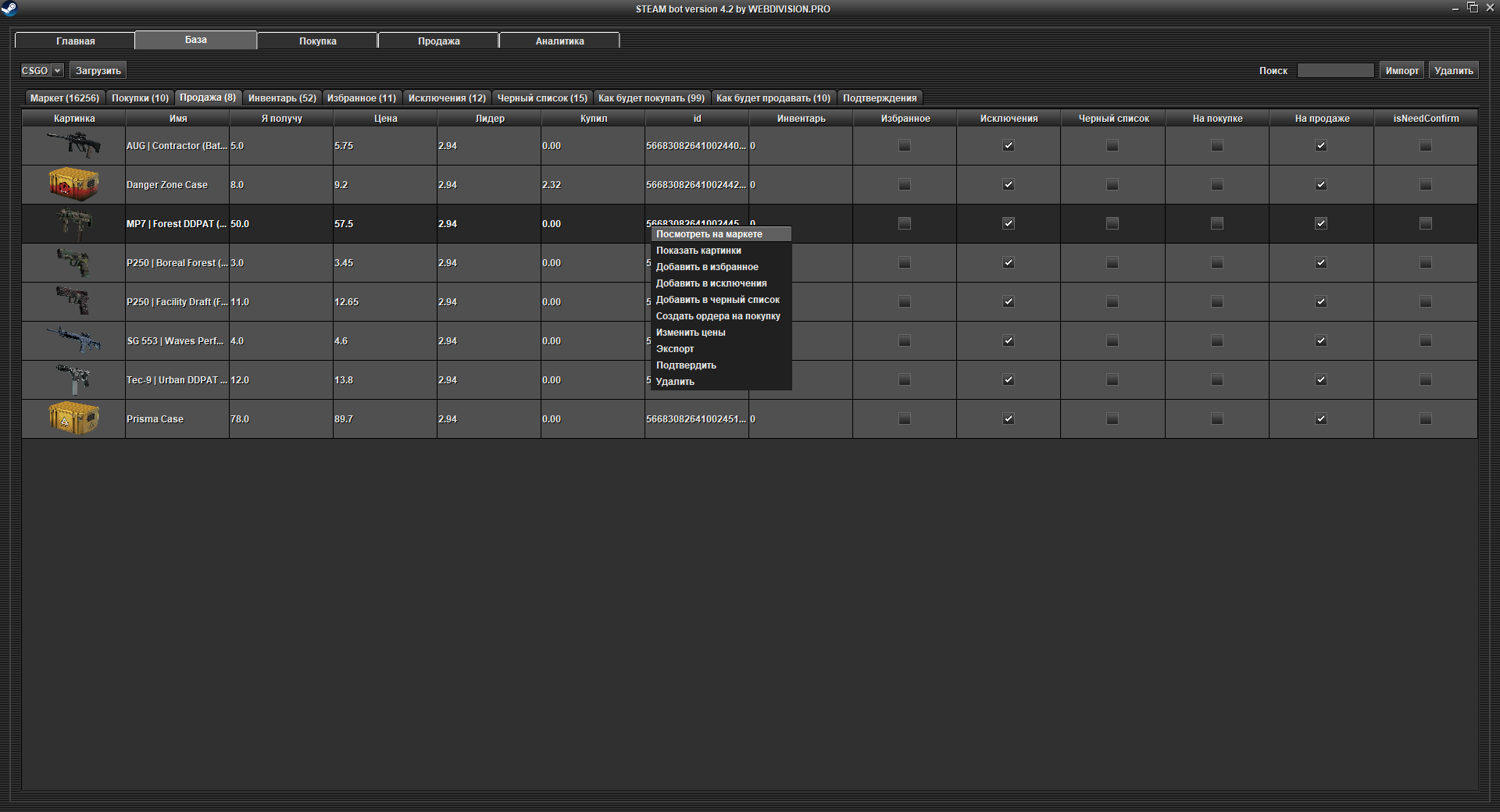Enable Избранное checkbox for AUG Contractor
The height and width of the screenshot is (812, 1500).
coord(905,145)
